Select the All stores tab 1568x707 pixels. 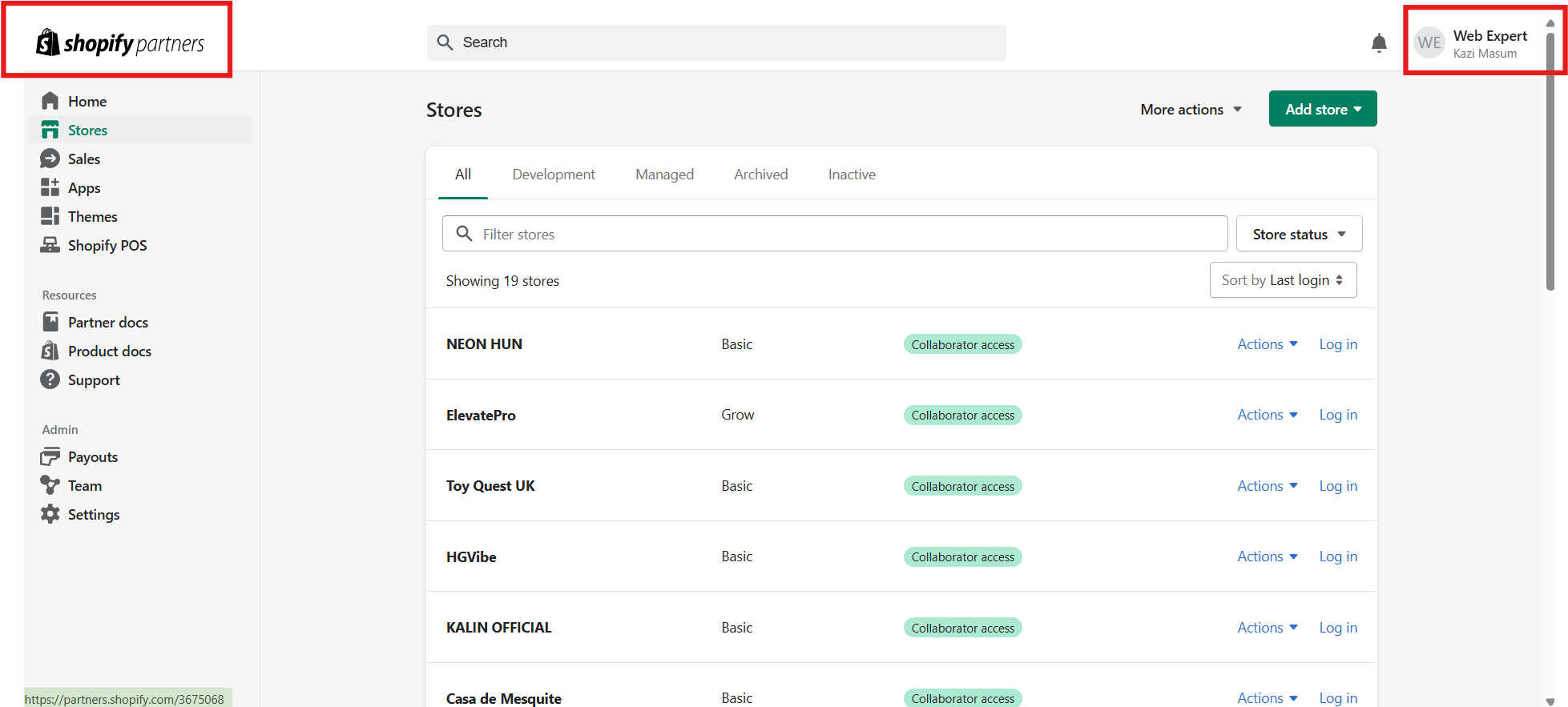pyautogui.click(x=463, y=174)
